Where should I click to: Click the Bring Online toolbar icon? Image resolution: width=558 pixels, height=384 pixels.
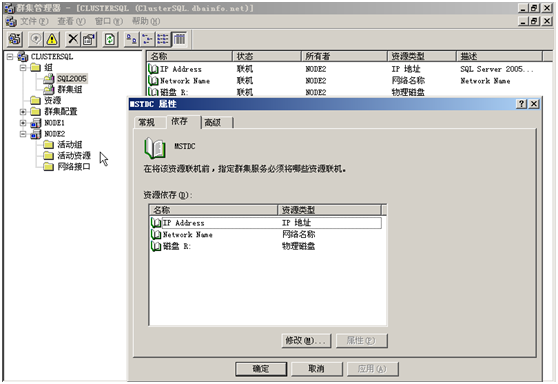[x=36, y=39]
